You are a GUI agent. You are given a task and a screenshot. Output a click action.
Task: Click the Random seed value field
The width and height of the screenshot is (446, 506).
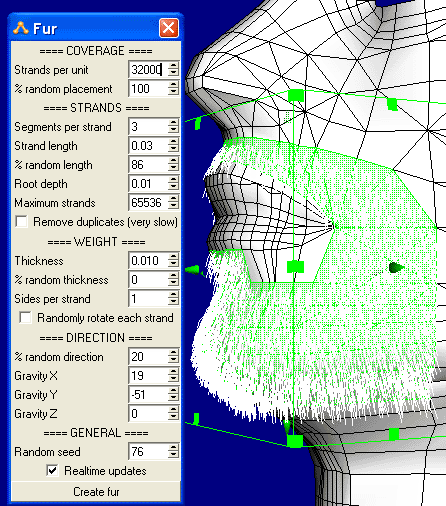click(148, 452)
